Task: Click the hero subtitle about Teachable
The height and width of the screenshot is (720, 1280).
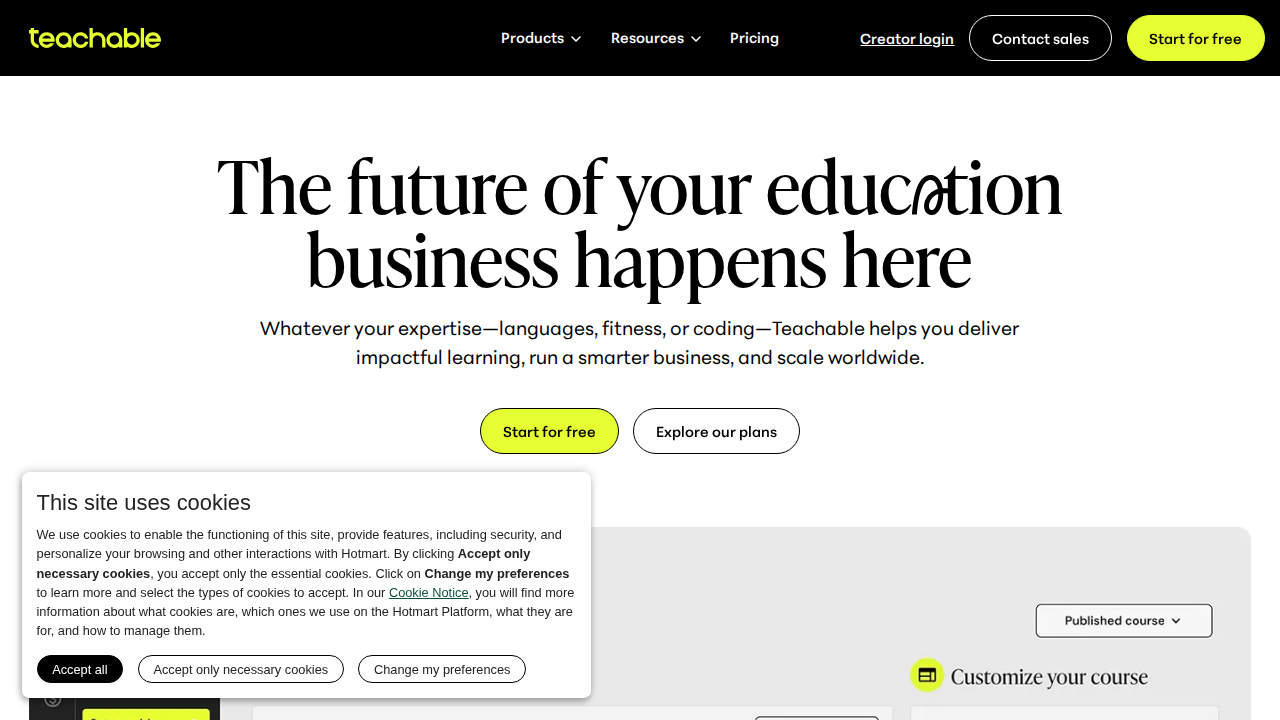Action: click(x=639, y=343)
